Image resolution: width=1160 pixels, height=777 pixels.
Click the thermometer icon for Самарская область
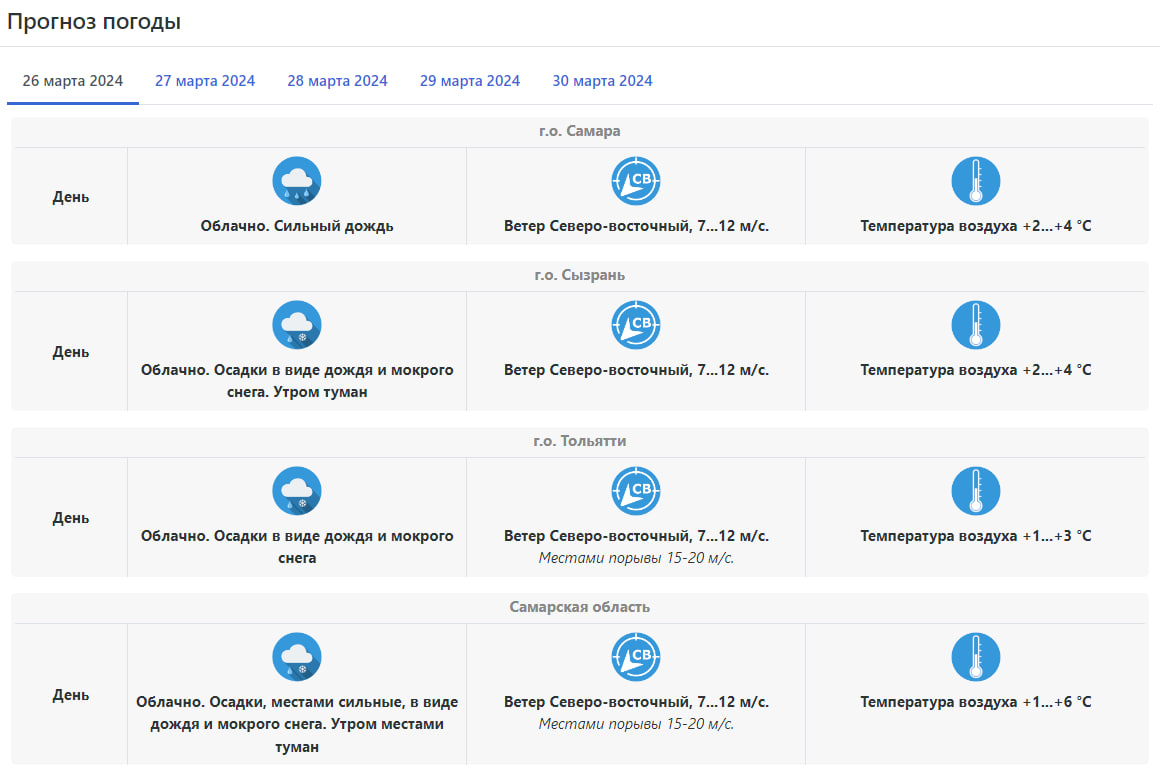tap(975, 657)
